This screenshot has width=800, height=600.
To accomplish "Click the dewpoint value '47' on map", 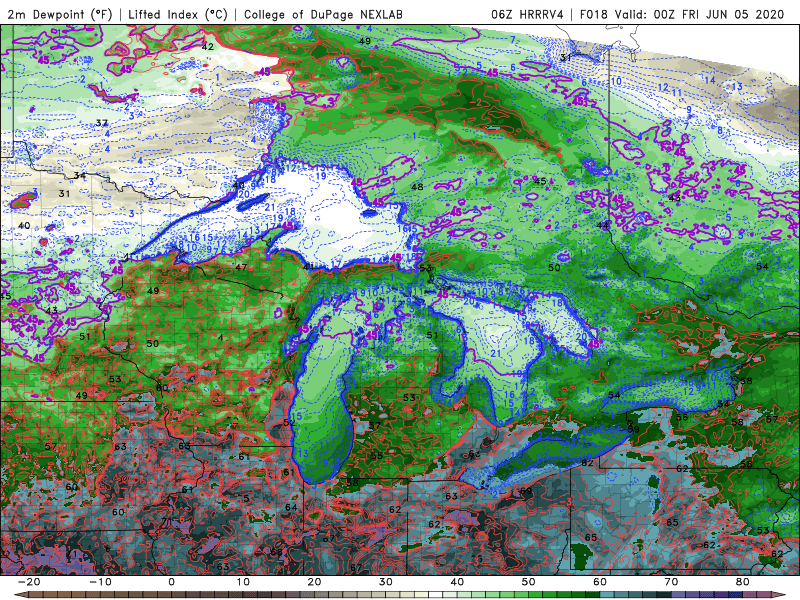I will pos(241,267).
